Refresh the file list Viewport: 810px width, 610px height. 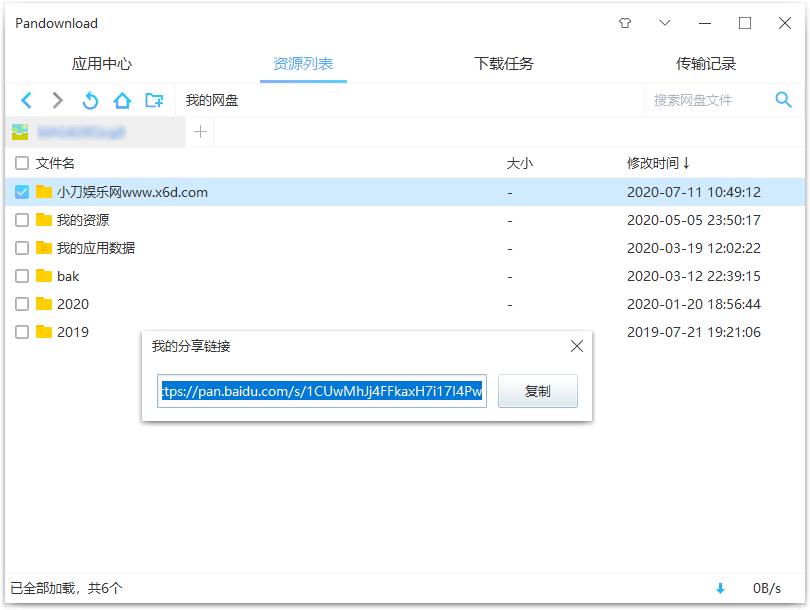tap(90, 100)
